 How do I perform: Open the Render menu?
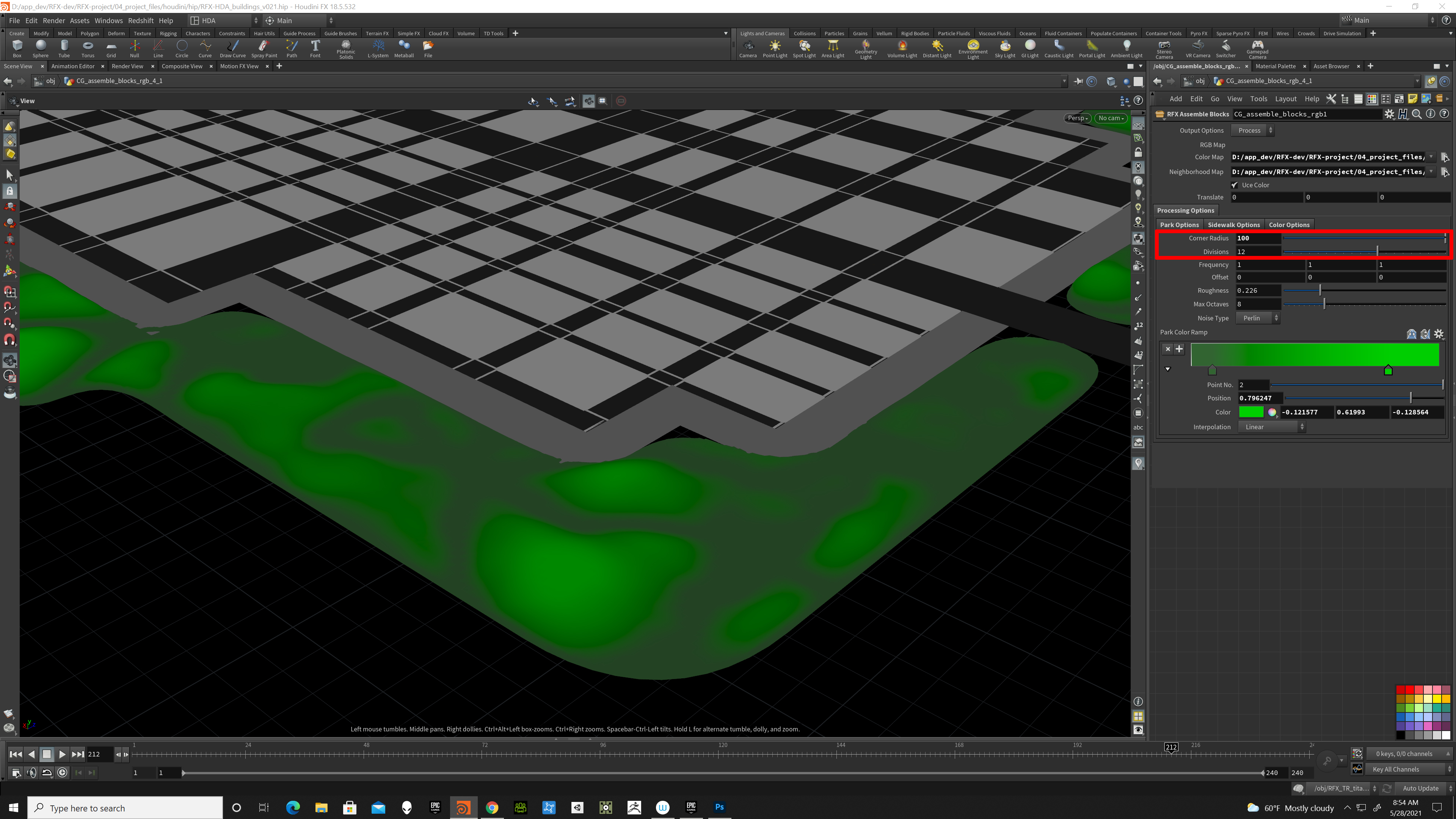pyautogui.click(x=54, y=20)
